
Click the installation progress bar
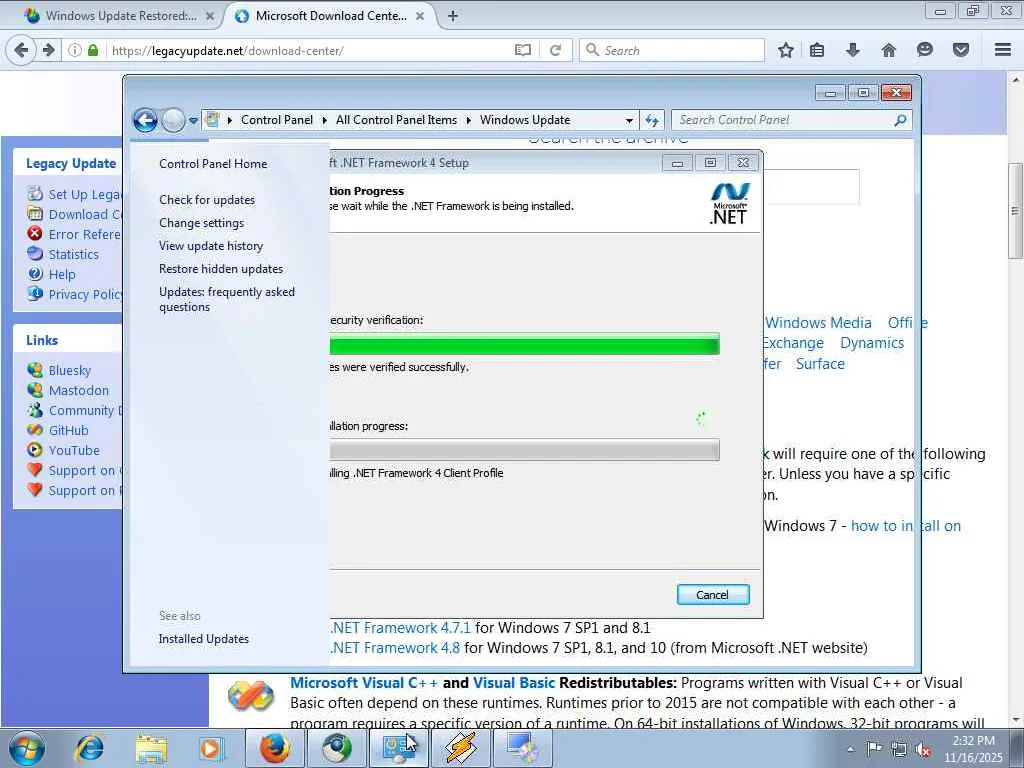pos(524,450)
